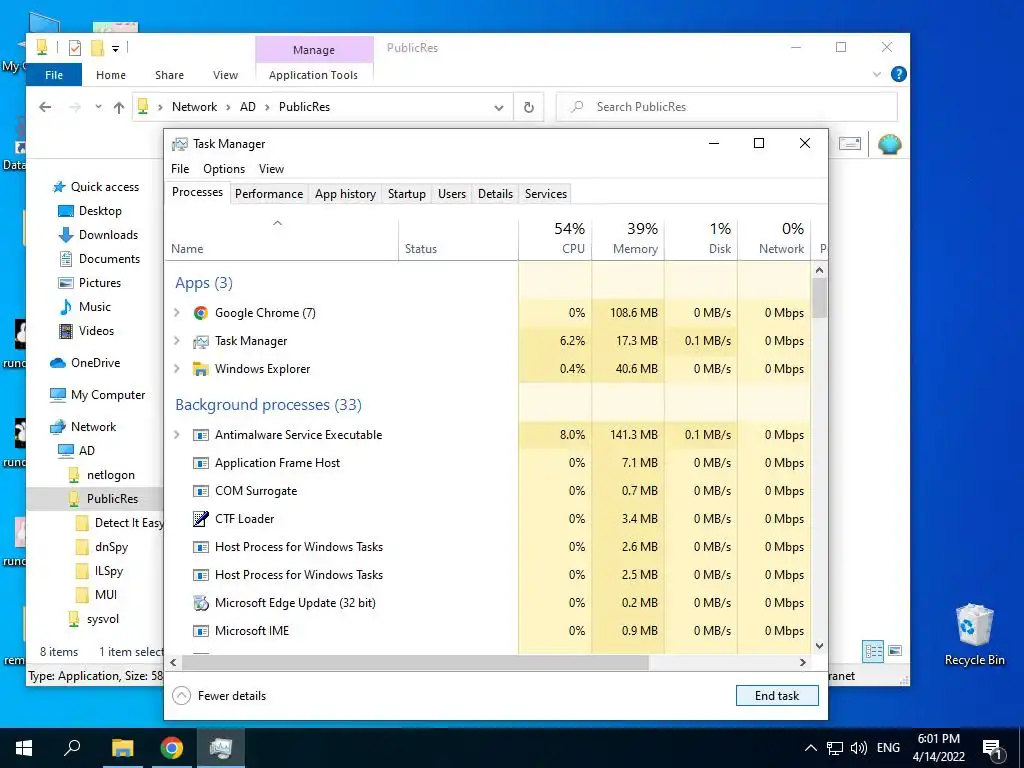Click the Search PublicRes field
Screen dimensions: 1024x768
tap(727, 107)
